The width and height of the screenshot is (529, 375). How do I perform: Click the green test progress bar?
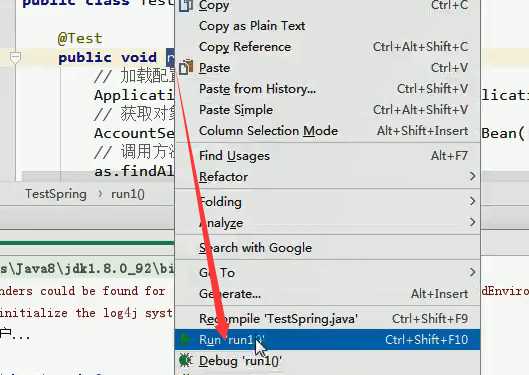(87, 243)
